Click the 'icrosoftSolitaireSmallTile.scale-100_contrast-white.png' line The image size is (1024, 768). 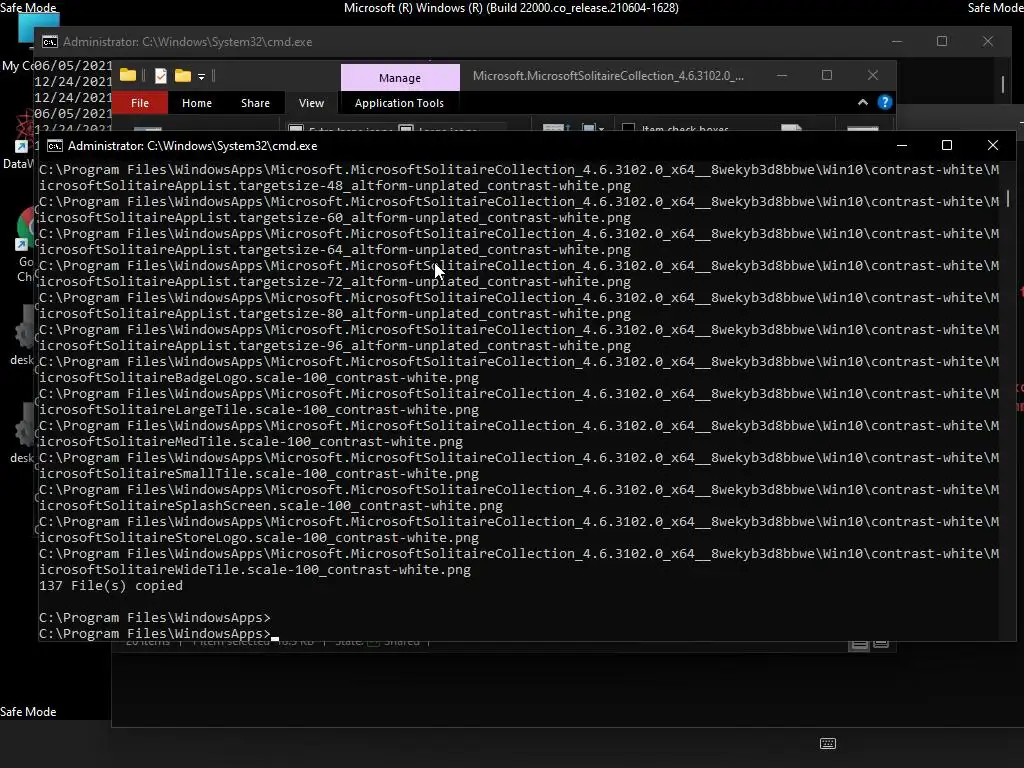pyautogui.click(x=259, y=473)
